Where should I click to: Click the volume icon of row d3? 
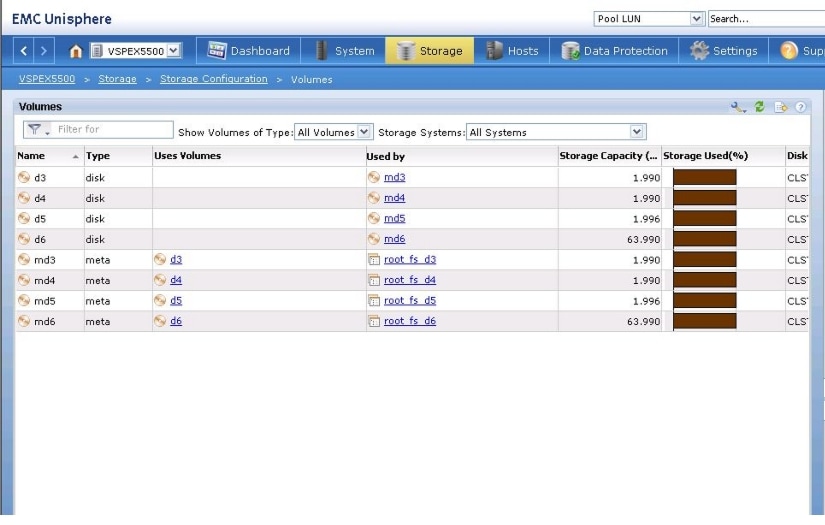tap(24, 177)
